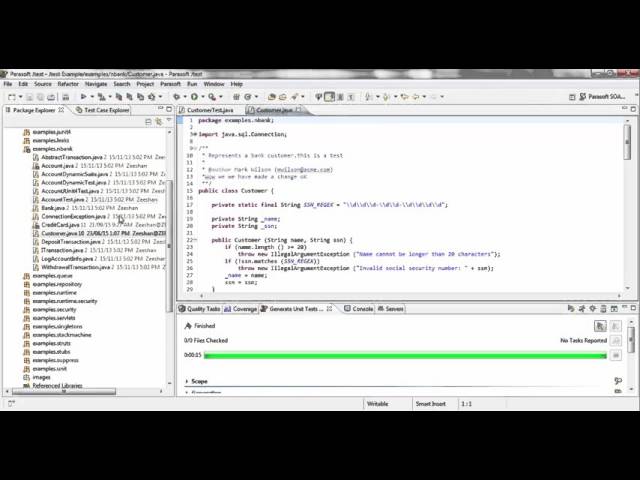Open Package Explorer view menu triangle
This screenshot has width=640, height=480.
coord(169,121)
